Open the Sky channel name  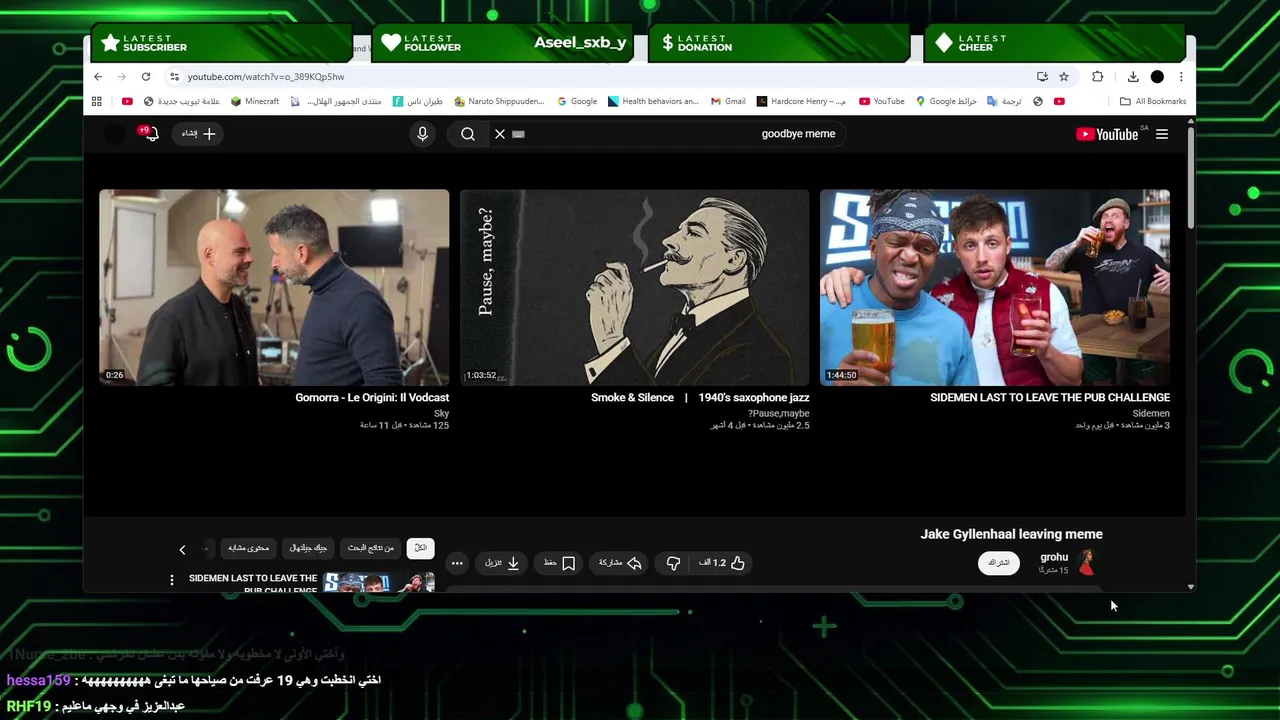pyautogui.click(x=442, y=413)
